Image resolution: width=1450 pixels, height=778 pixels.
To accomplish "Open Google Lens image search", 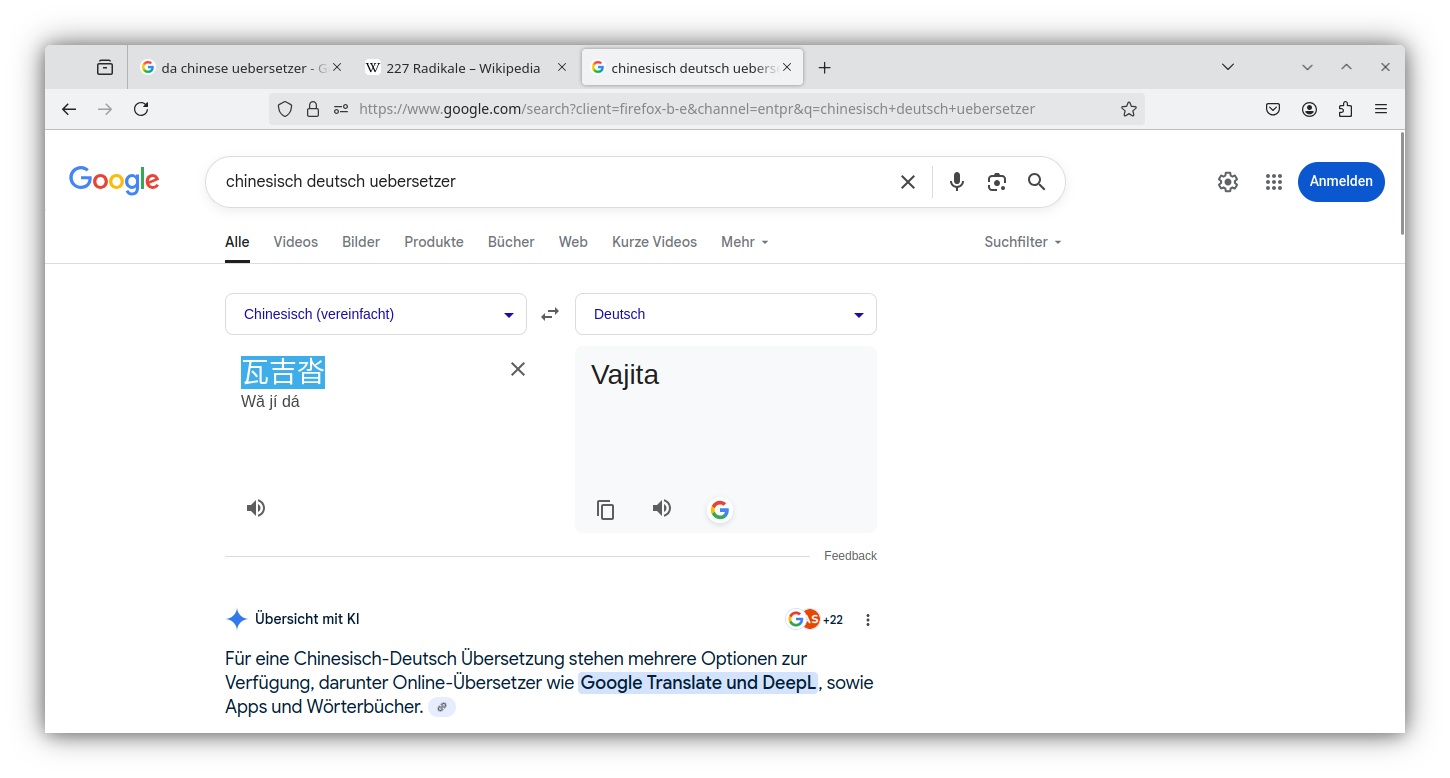I will (996, 181).
